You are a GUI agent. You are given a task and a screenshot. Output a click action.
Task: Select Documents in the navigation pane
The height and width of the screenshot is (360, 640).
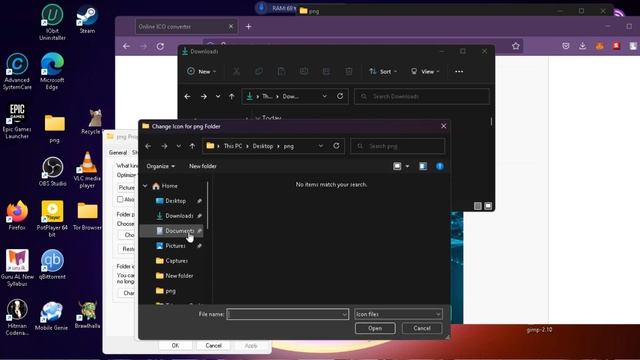pos(171,231)
